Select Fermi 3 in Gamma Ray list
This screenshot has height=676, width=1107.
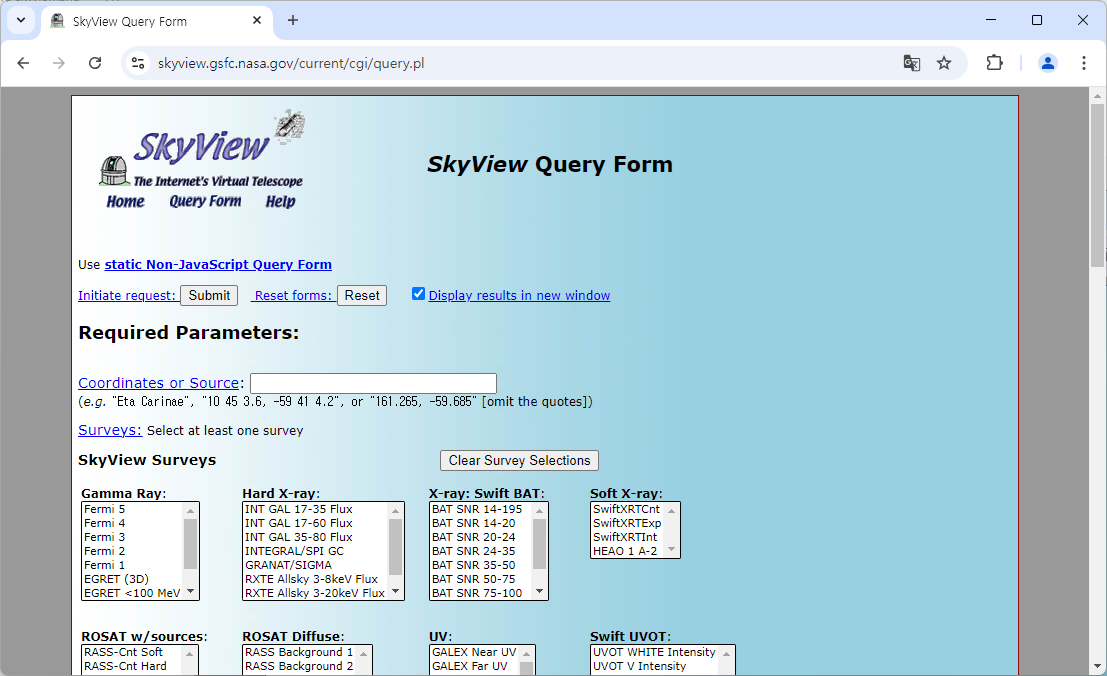(132, 537)
